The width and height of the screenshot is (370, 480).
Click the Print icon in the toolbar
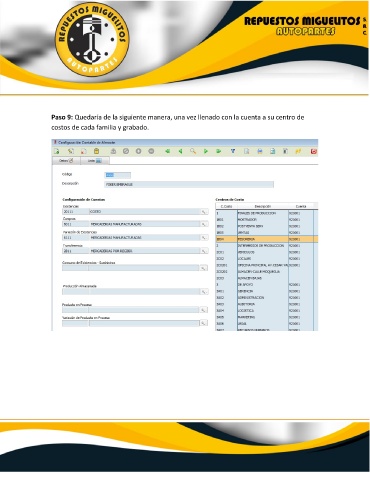(x=260, y=151)
